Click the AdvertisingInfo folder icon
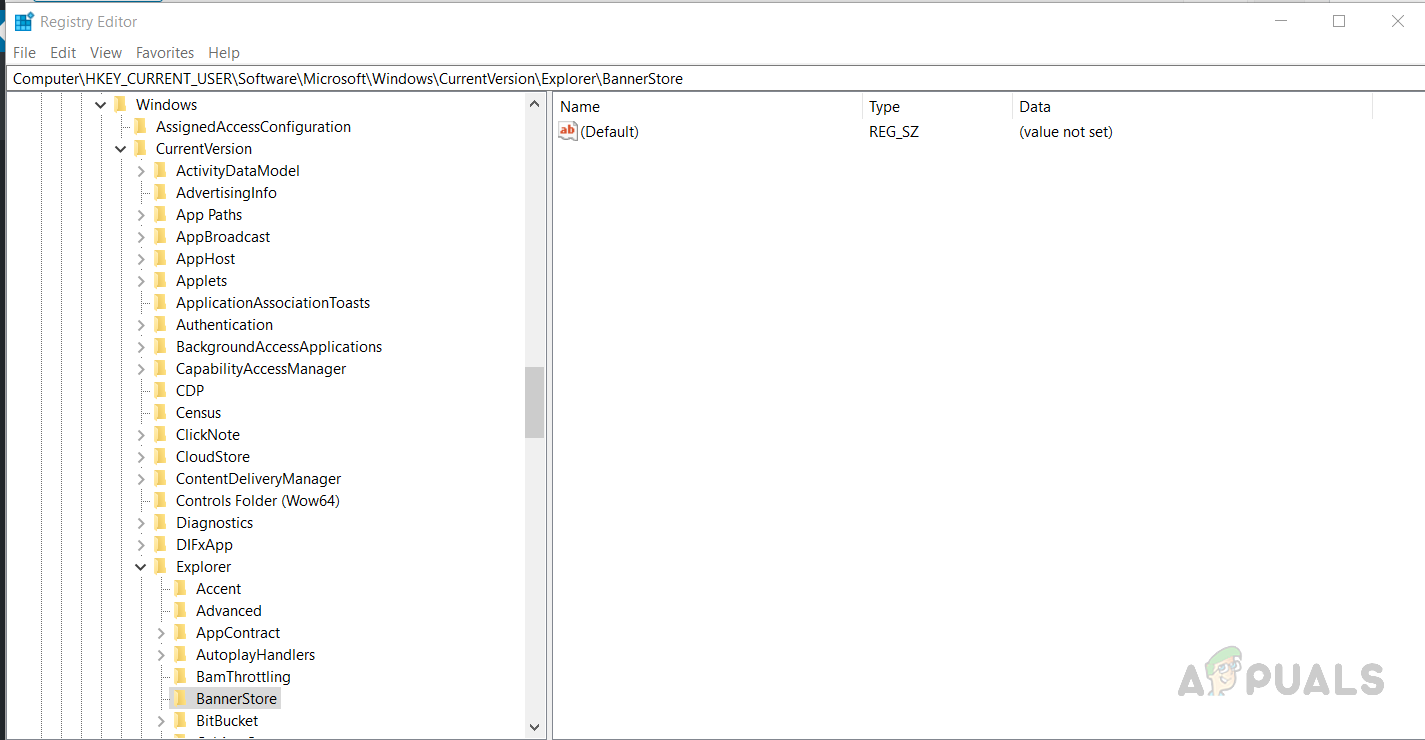 pos(161,192)
